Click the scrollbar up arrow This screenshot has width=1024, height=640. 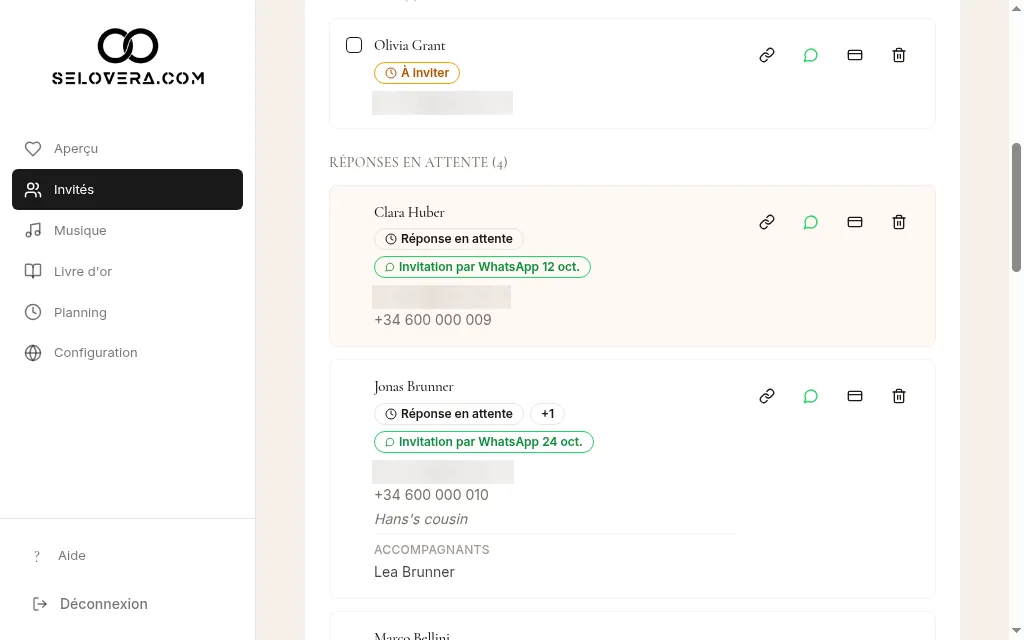click(1016, 7)
